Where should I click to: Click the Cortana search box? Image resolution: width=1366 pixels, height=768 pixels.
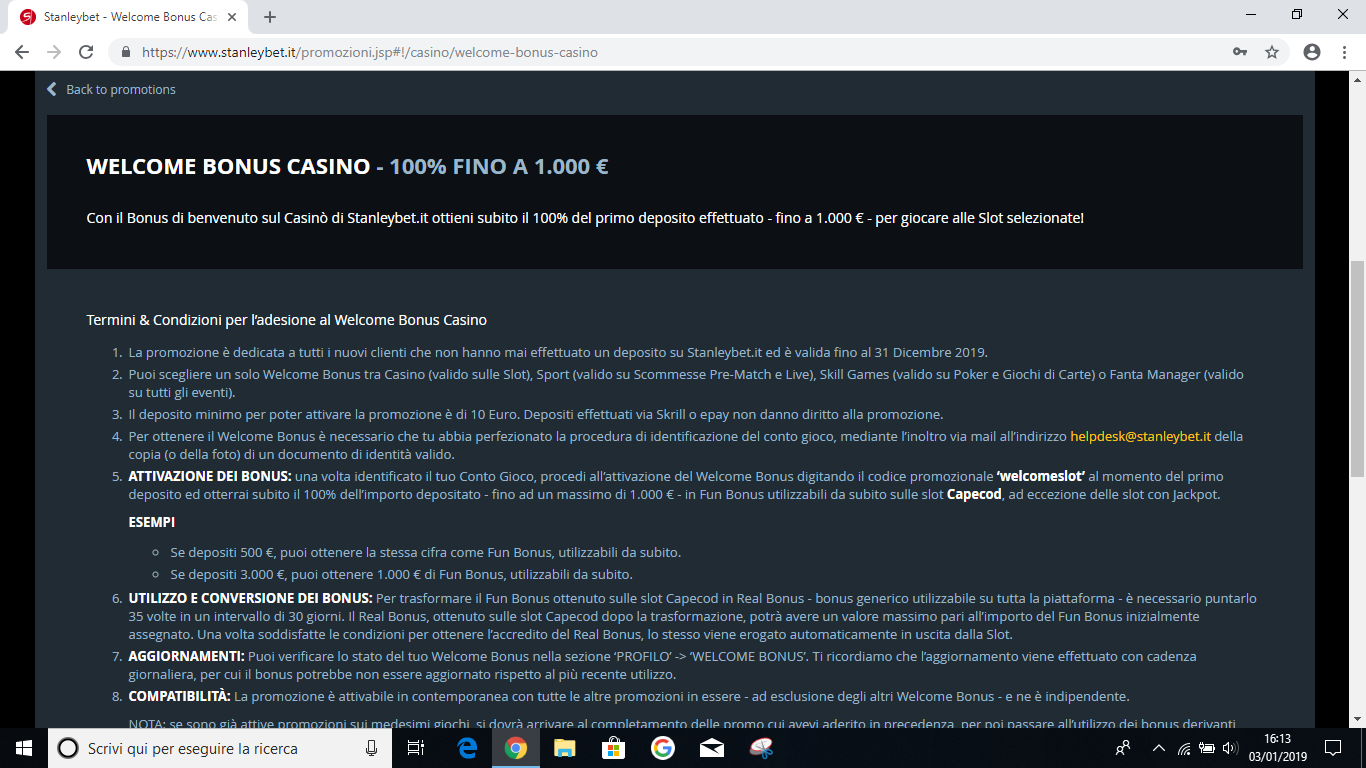click(x=220, y=748)
